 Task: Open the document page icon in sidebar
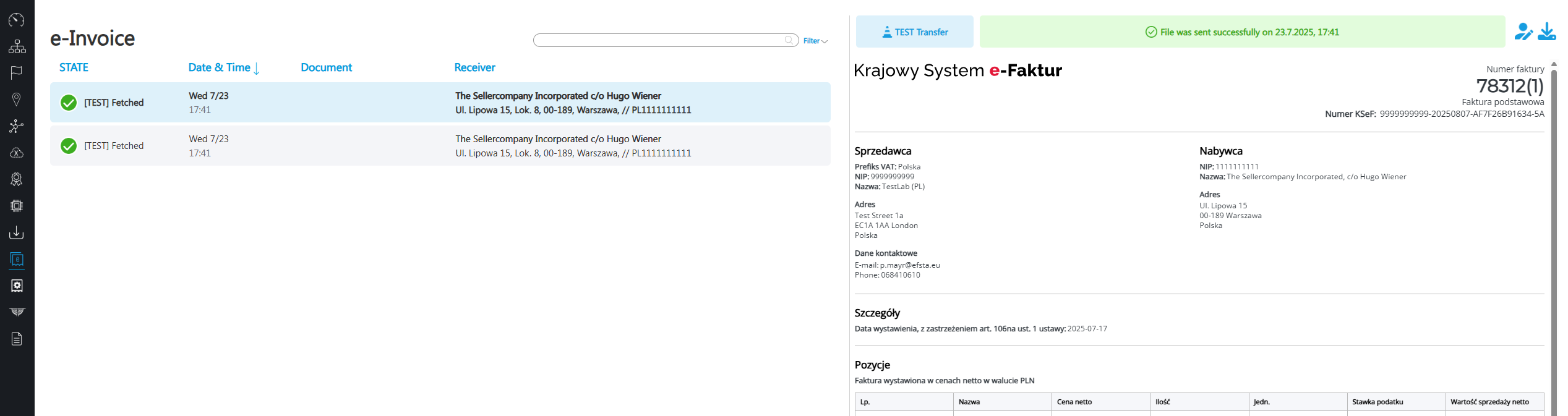[17, 339]
